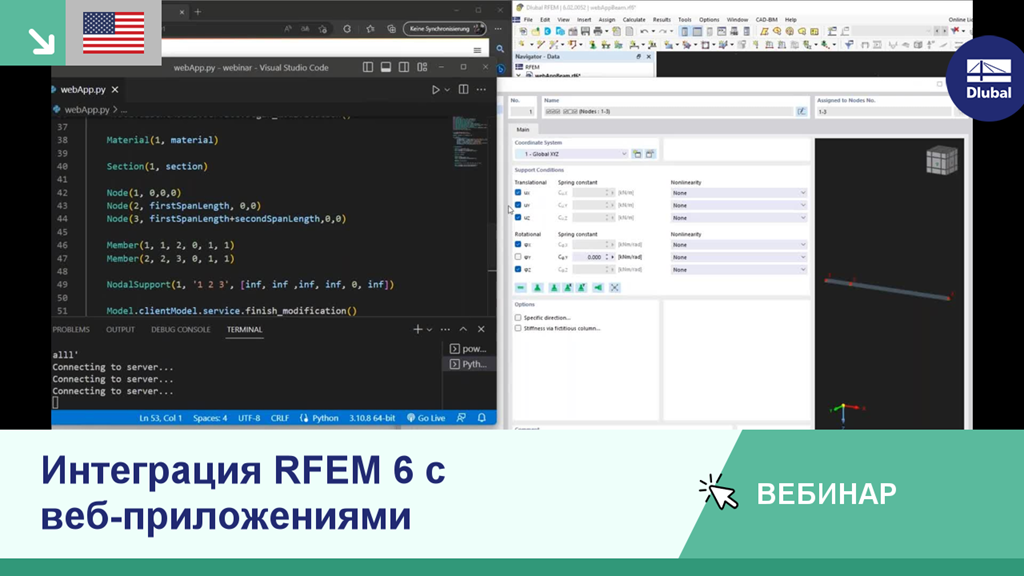Image resolution: width=1024 pixels, height=576 pixels.
Task: Open RFEM Insert menu
Action: 584,20
